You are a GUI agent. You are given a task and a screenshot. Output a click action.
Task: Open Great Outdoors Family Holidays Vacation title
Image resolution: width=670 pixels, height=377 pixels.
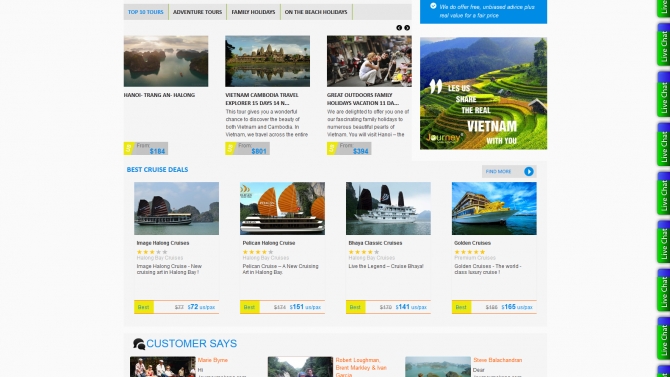(363, 99)
